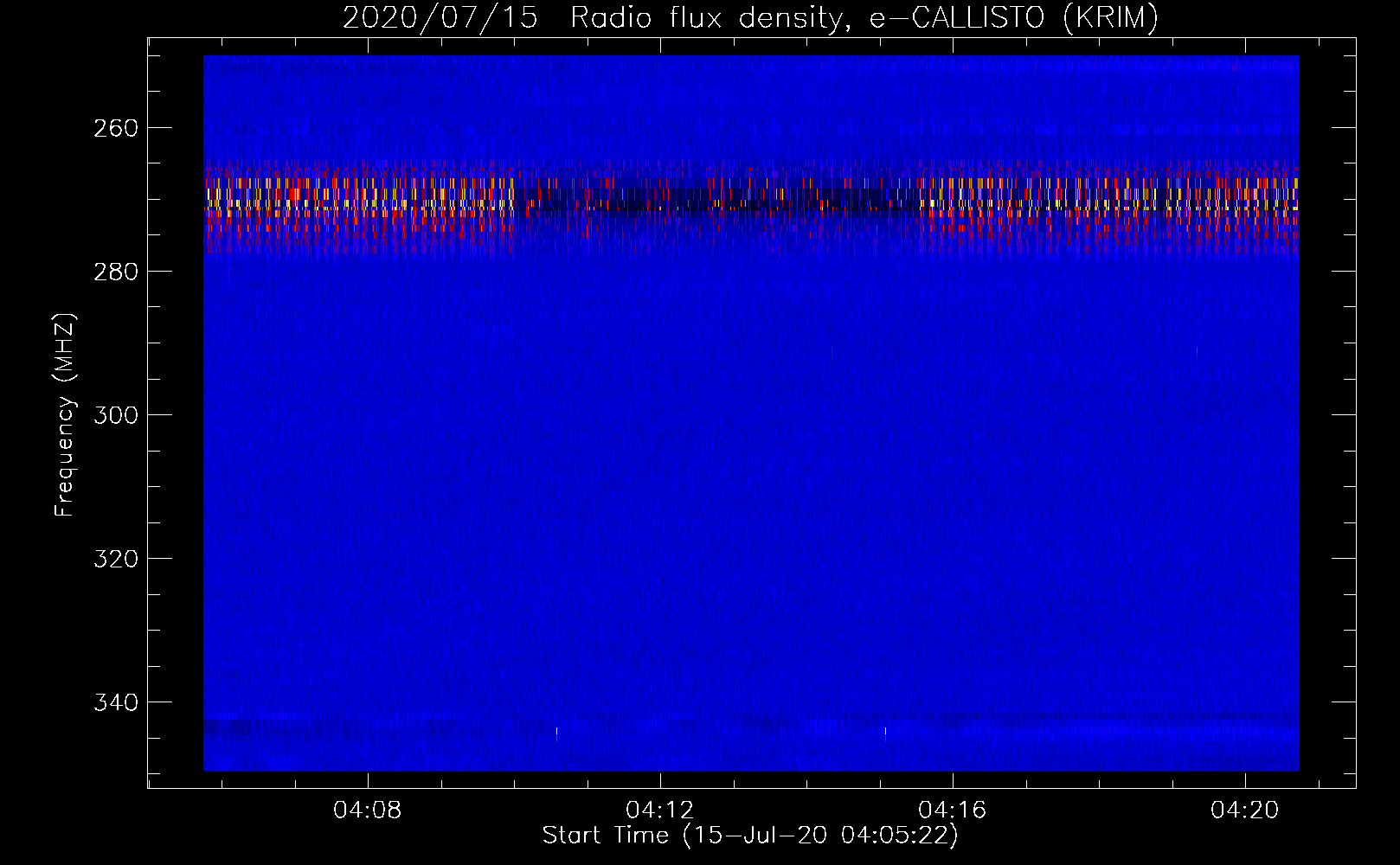Image resolution: width=1400 pixels, height=865 pixels.
Task: Click the 04:16 time tick label
Action: click(953, 811)
